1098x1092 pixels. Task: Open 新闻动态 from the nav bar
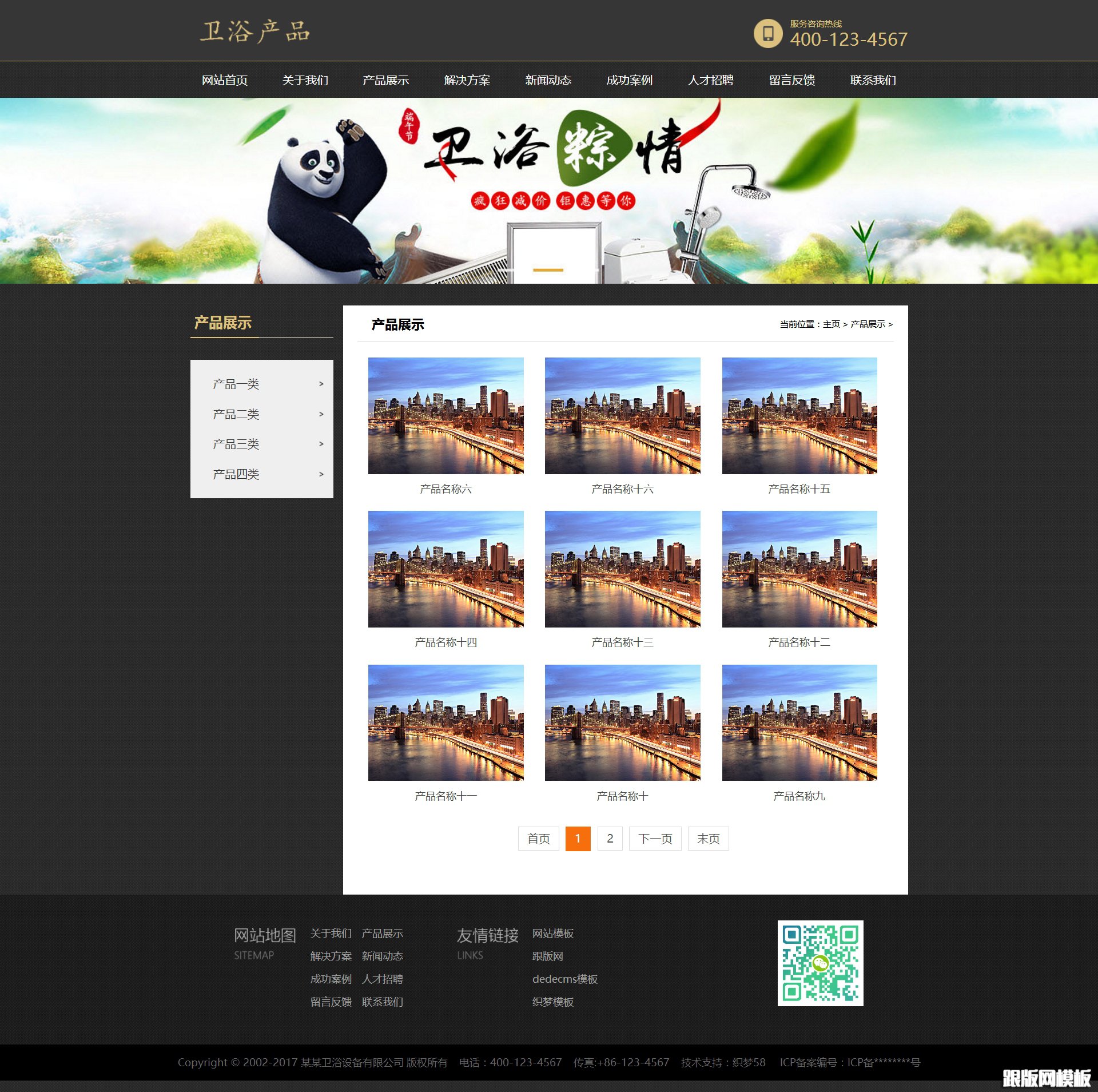(548, 80)
